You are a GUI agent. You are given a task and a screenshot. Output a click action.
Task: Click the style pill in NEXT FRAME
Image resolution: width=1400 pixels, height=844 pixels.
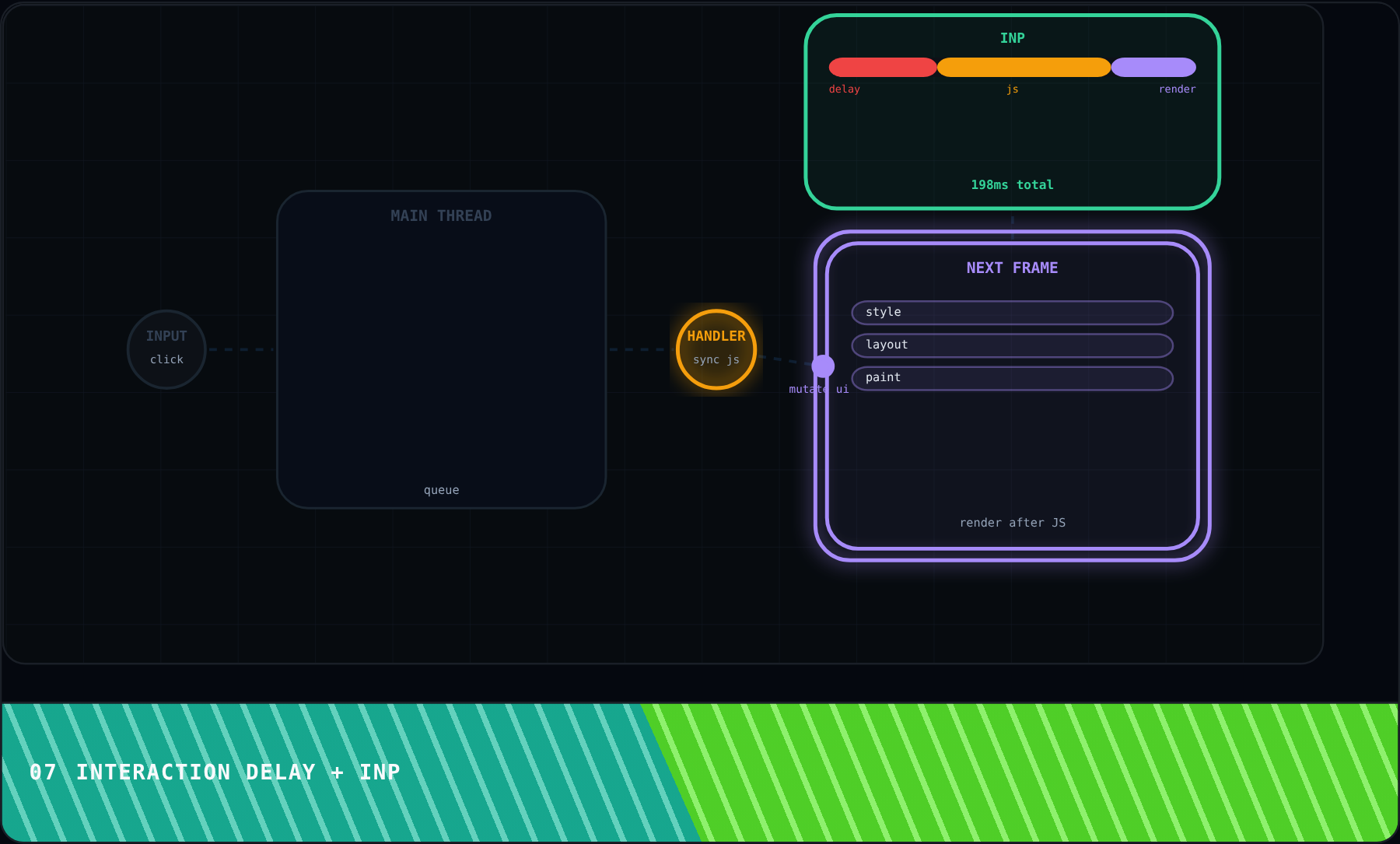(x=1012, y=312)
